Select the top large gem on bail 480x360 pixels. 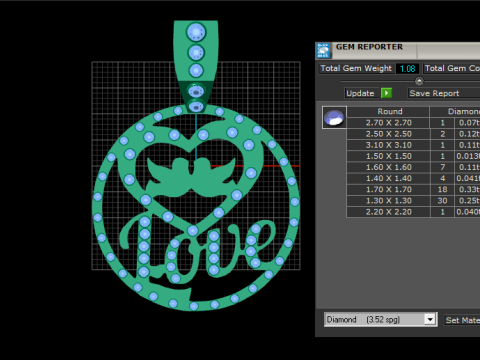click(x=196, y=32)
